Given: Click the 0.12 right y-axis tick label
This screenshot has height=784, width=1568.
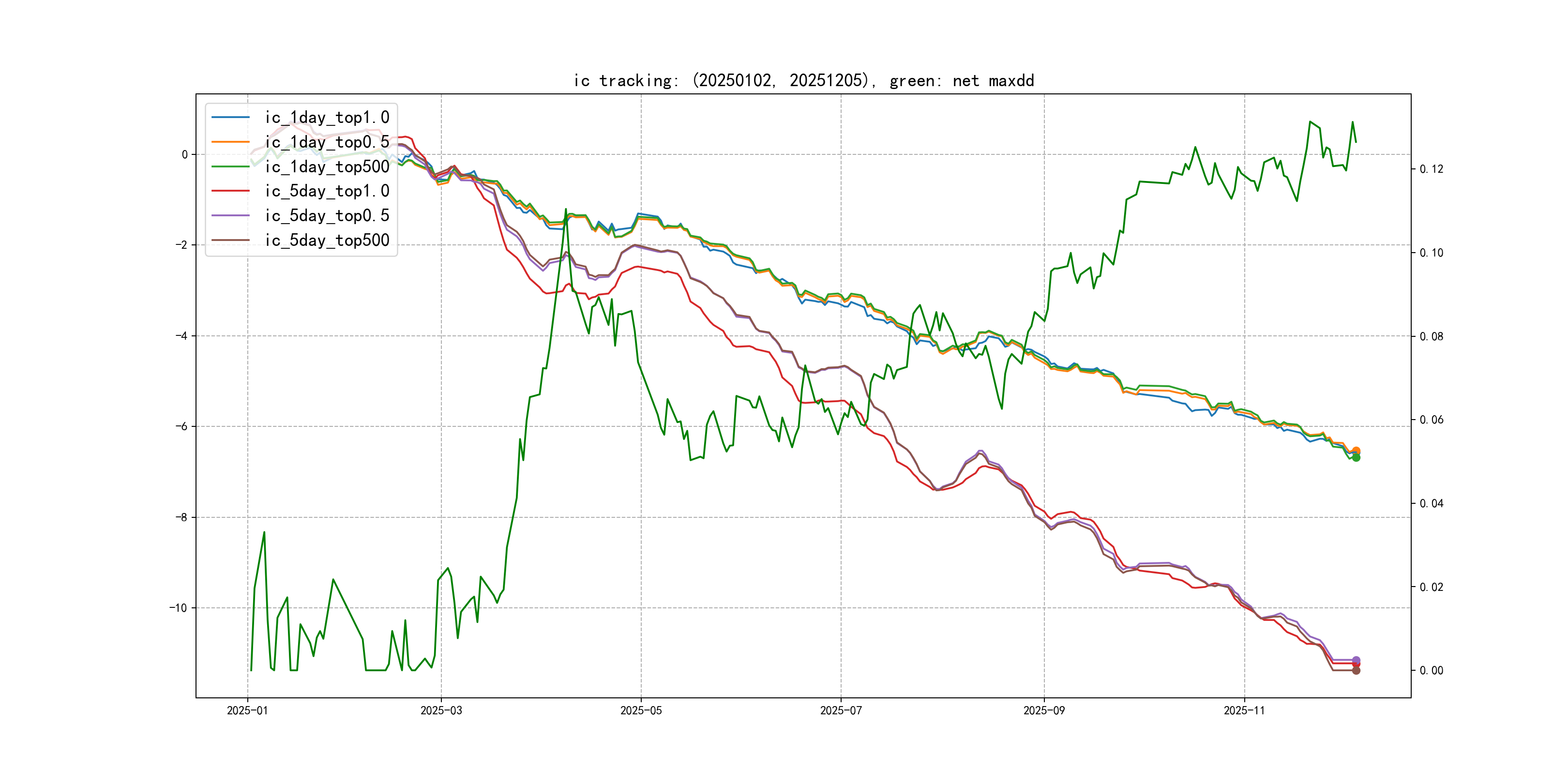Looking at the screenshot, I should coord(1431,169).
